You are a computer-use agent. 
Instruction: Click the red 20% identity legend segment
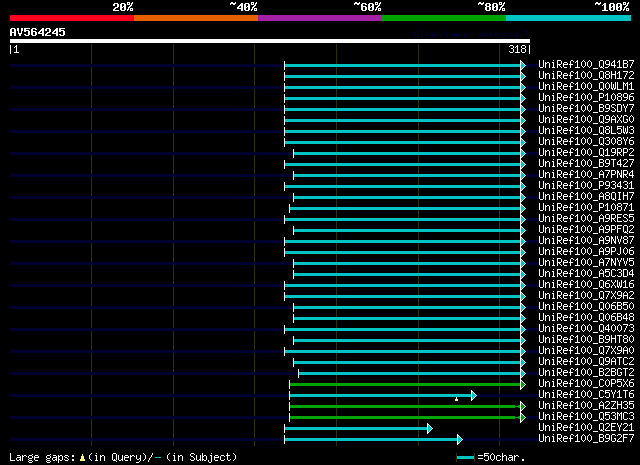tap(72, 18)
